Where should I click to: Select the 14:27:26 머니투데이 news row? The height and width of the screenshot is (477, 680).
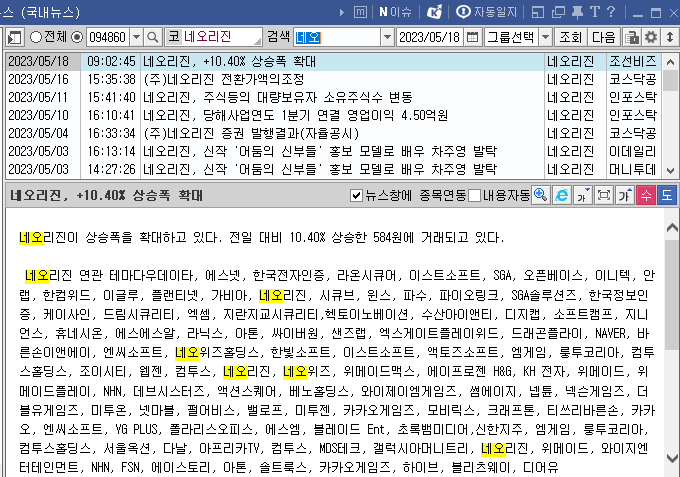point(333,169)
